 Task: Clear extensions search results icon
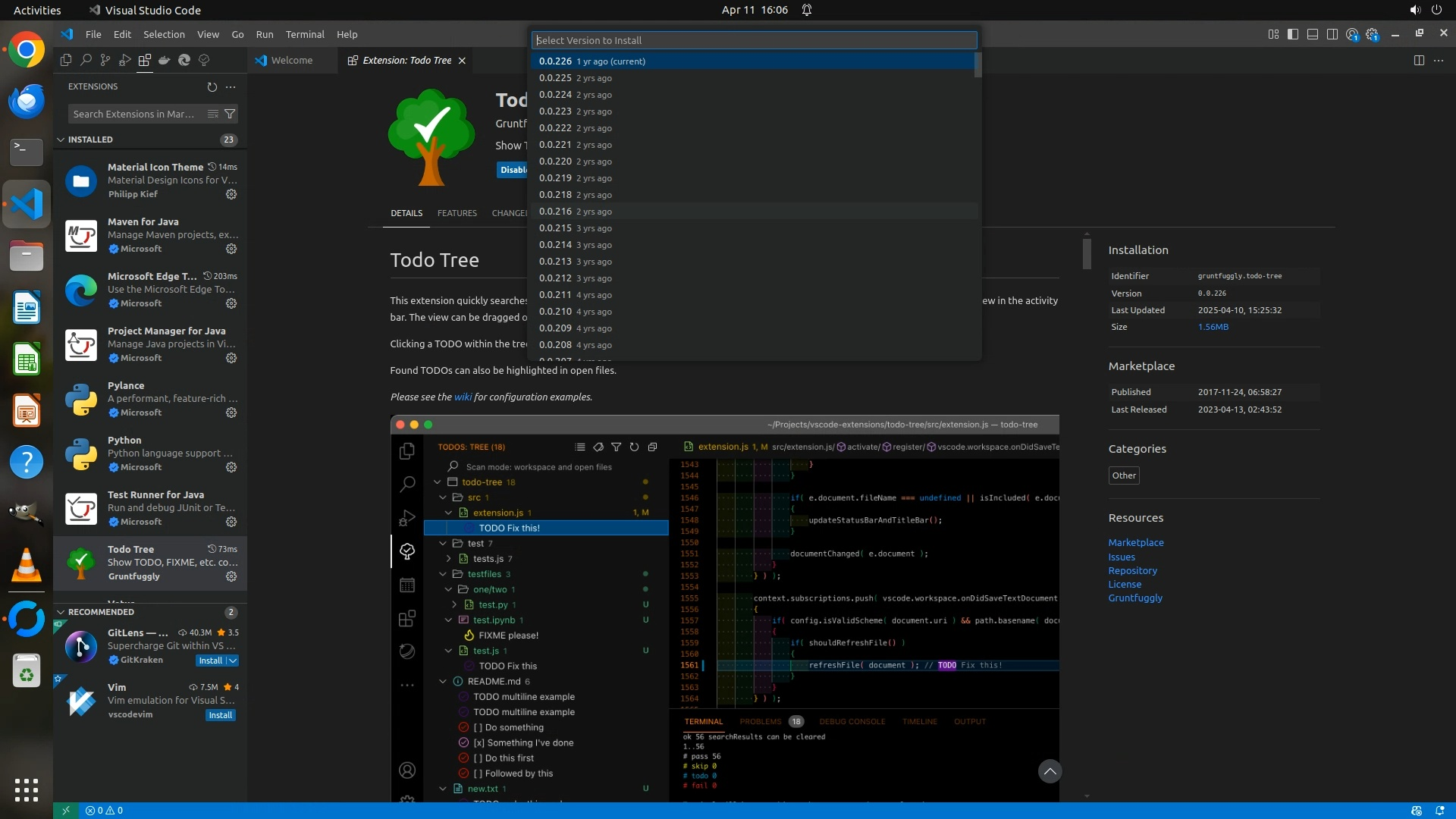pos(213,114)
